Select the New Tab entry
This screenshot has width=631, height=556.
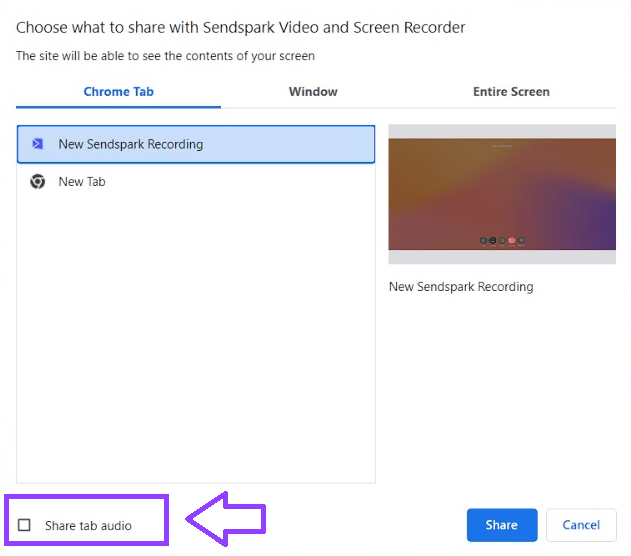[x=196, y=181]
